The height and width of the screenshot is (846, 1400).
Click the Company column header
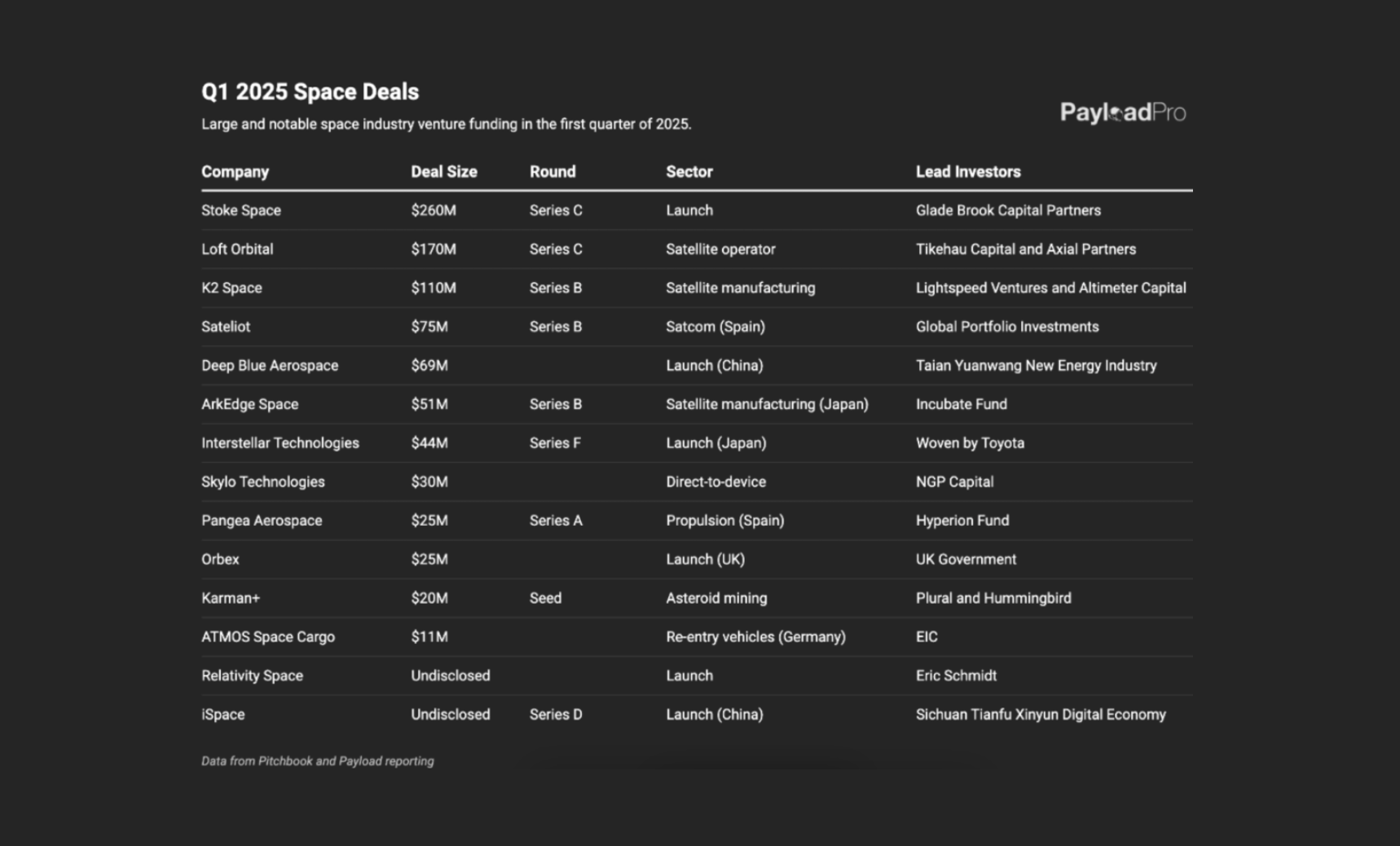point(235,172)
